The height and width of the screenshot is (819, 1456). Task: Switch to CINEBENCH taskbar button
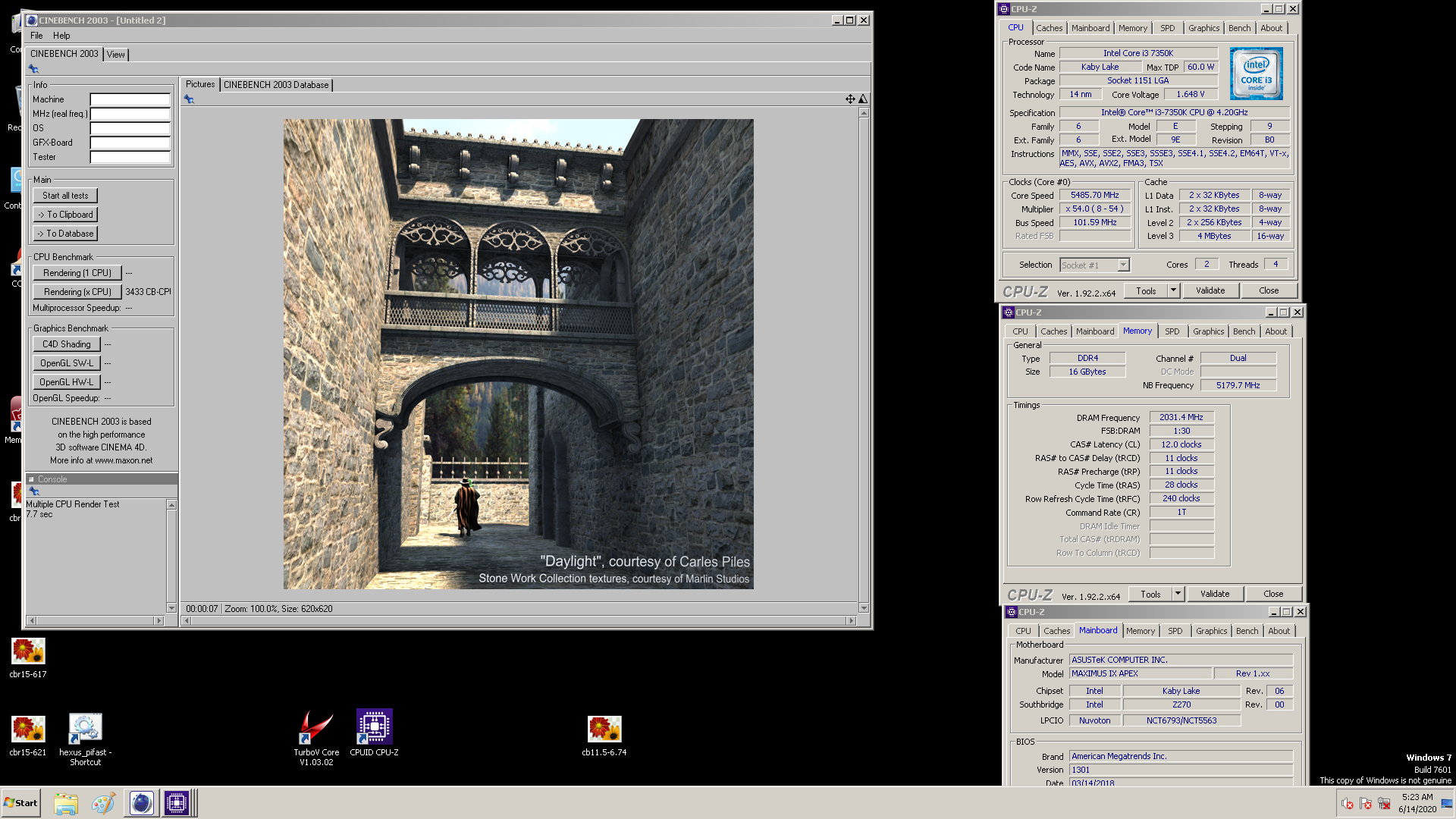tap(141, 803)
